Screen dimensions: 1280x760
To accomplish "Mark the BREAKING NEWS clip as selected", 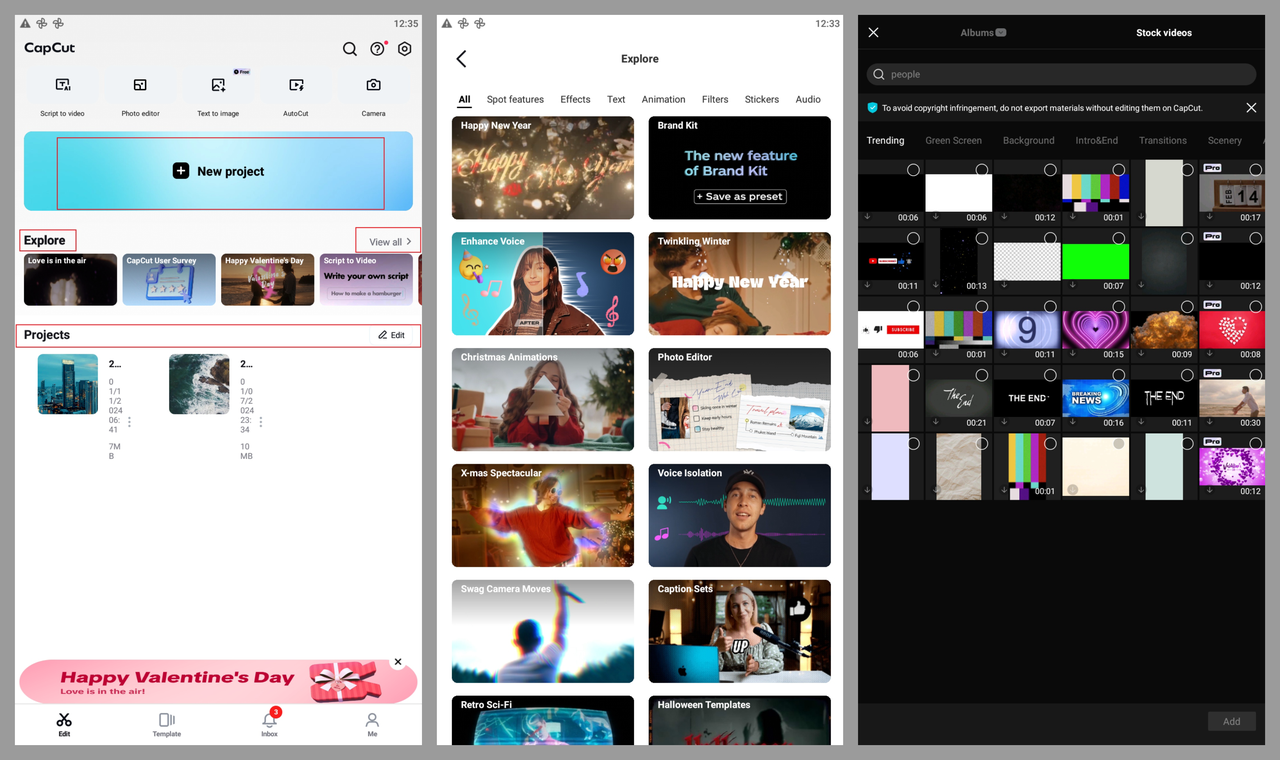I will coord(1118,374).
